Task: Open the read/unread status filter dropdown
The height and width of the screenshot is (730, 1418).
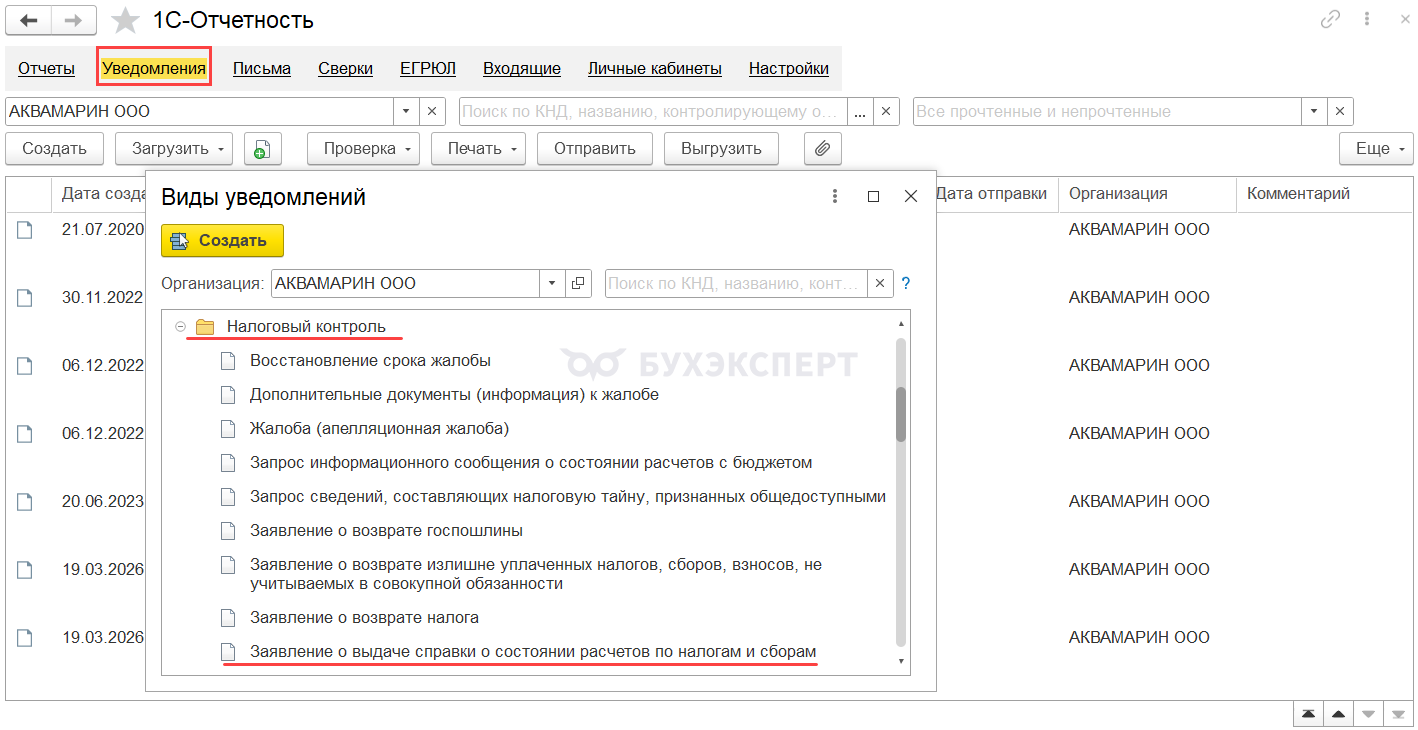Action: pos(1314,112)
